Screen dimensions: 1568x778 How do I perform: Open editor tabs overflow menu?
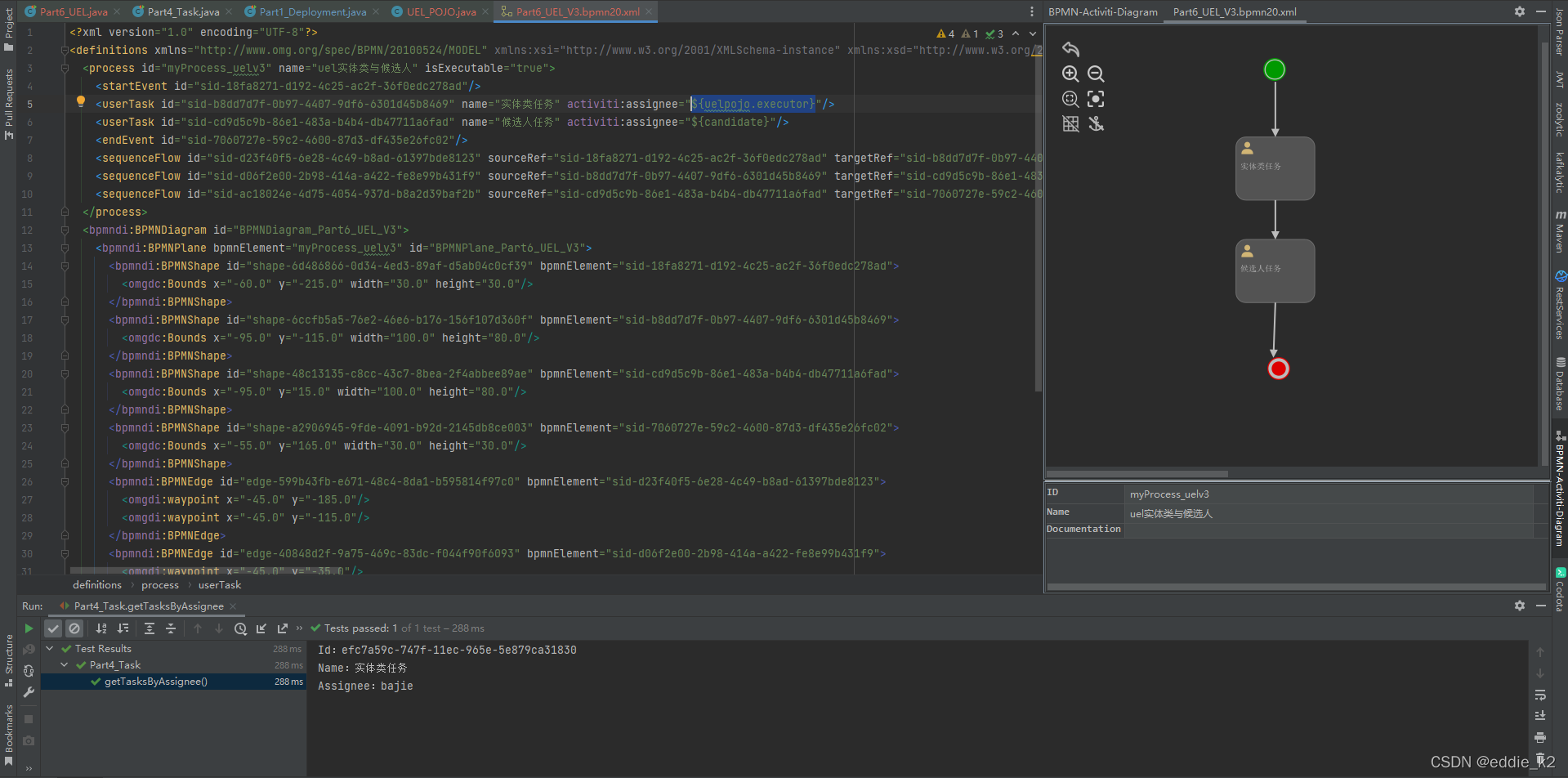pos(1031,11)
